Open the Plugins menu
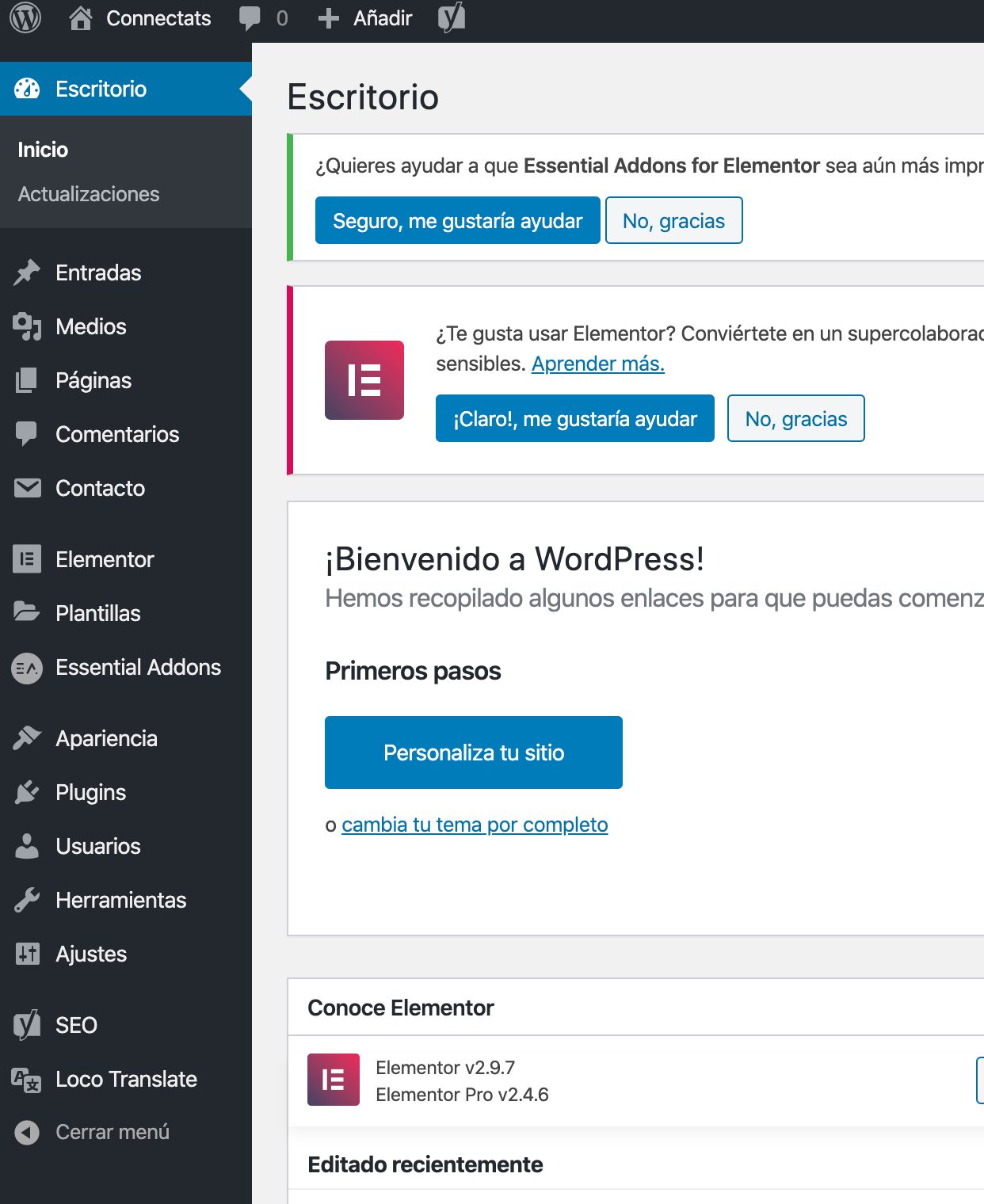This screenshot has width=984, height=1204. (91, 793)
